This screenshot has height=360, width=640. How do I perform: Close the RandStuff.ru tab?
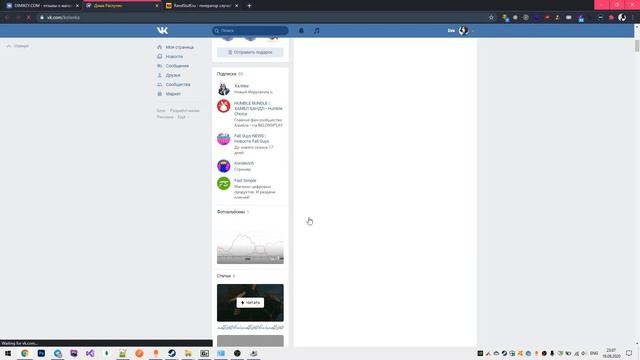tap(236, 6)
